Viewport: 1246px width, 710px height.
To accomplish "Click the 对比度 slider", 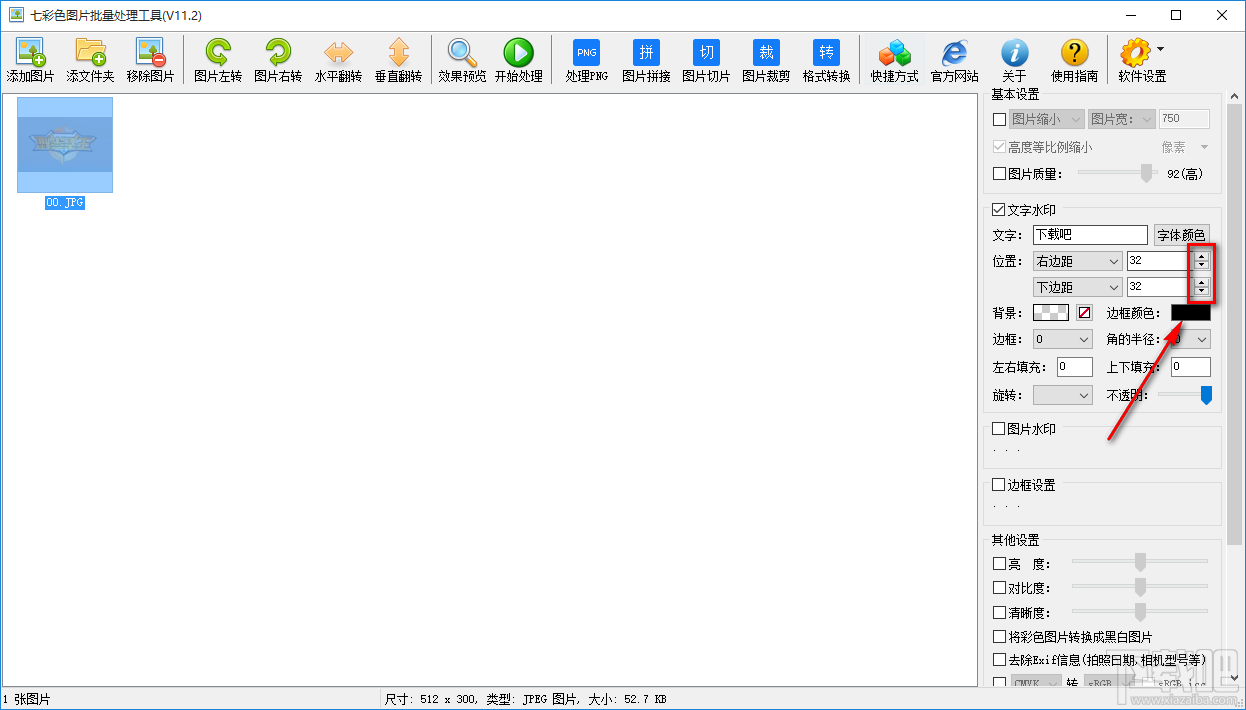I will point(1140,587).
